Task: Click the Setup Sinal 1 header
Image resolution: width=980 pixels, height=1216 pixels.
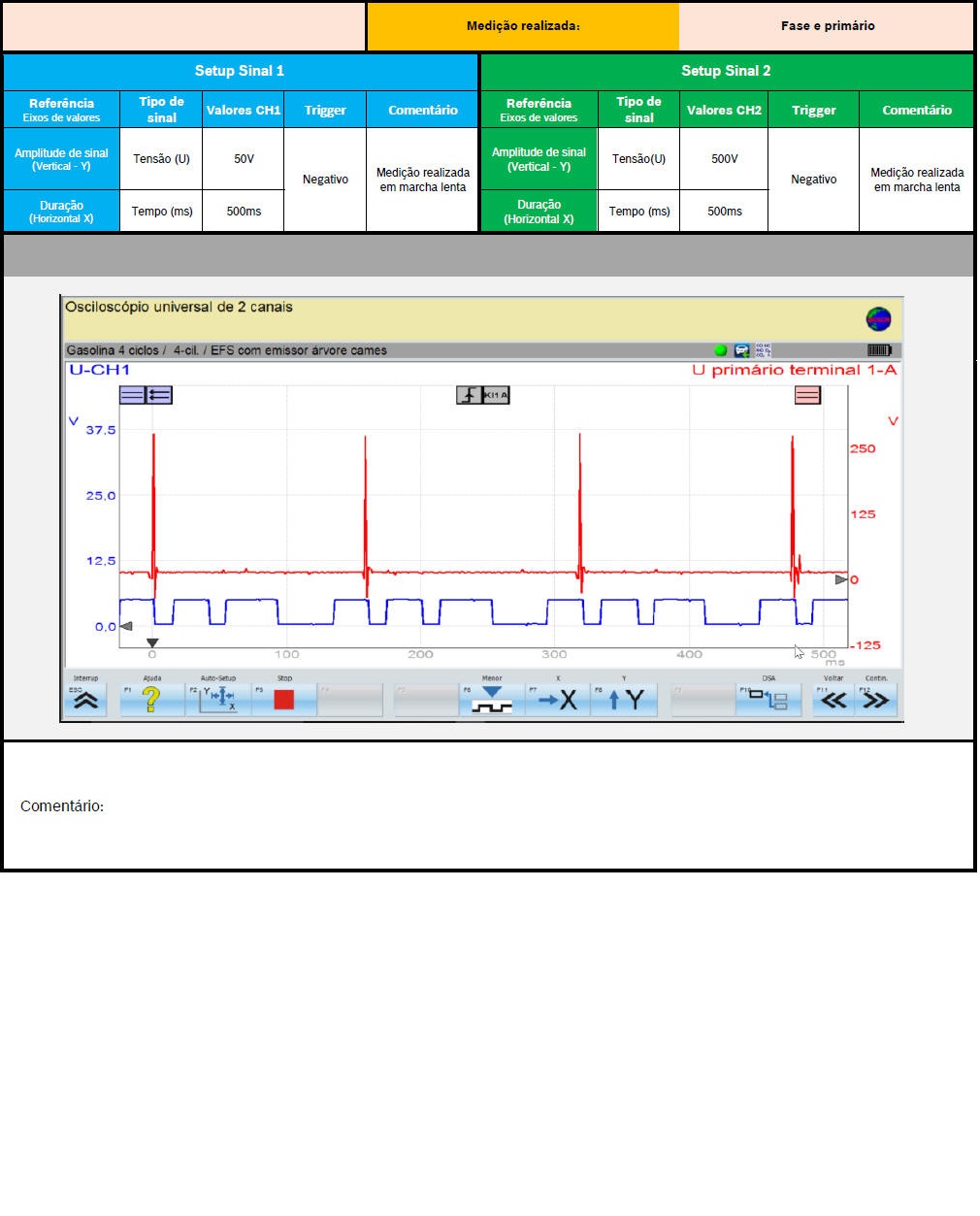Action: point(240,71)
